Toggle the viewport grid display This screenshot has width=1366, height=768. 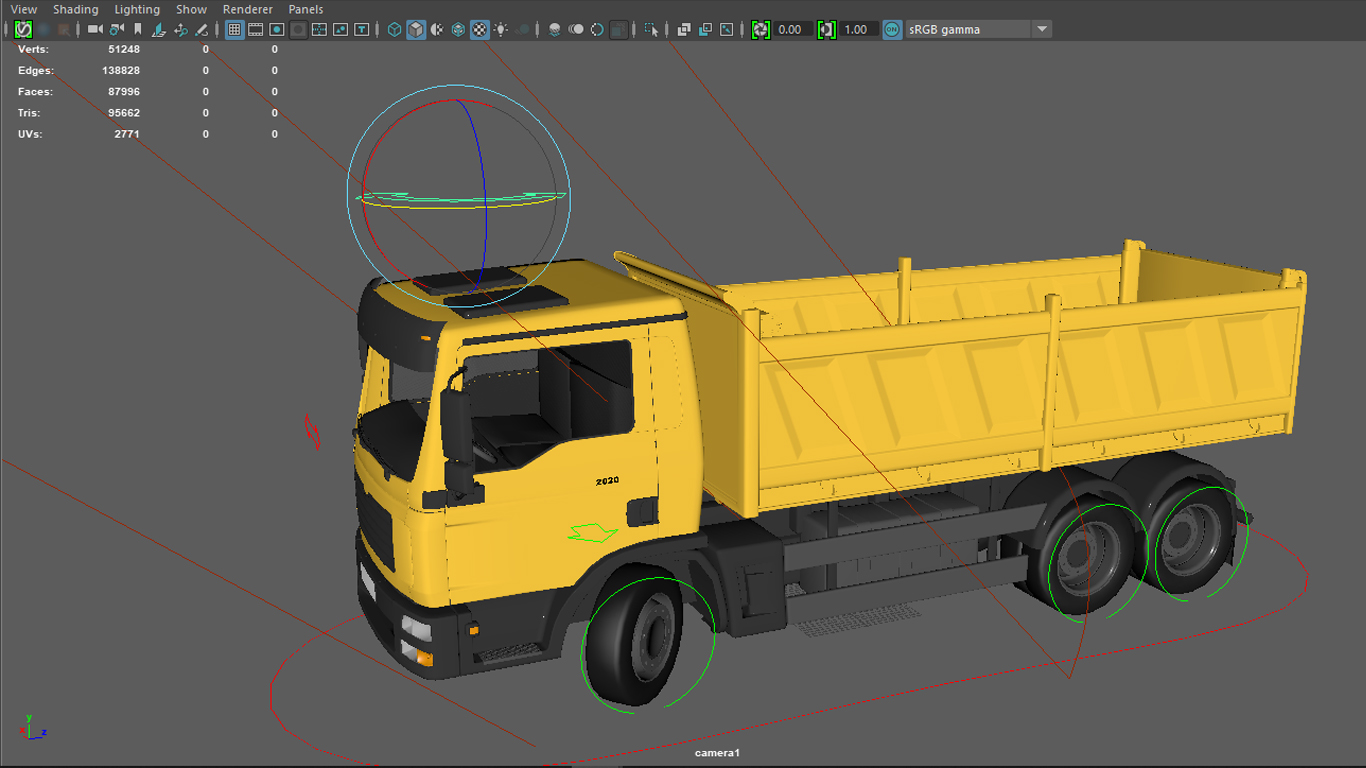click(x=234, y=30)
